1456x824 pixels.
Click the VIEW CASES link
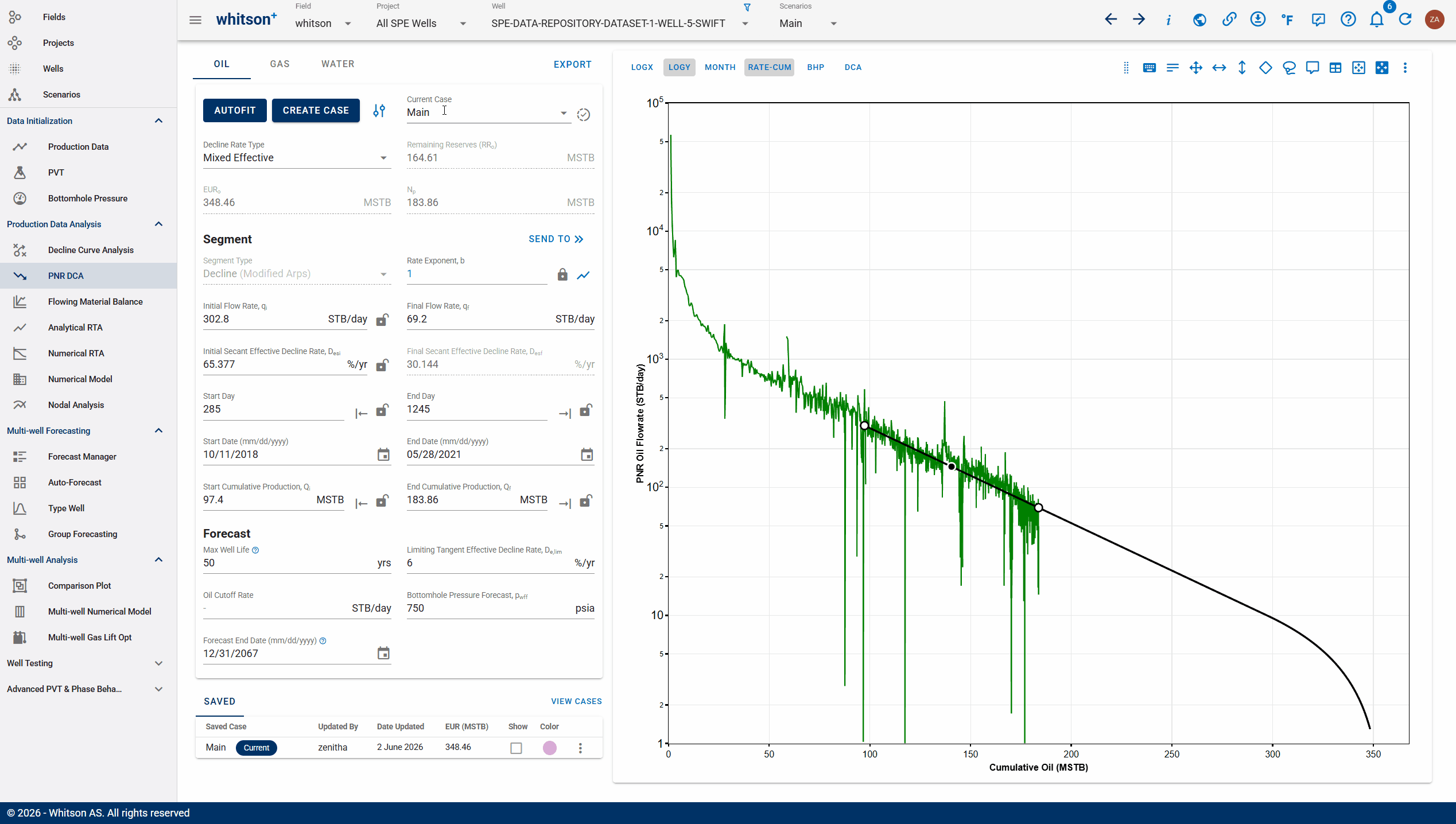pos(576,701)
